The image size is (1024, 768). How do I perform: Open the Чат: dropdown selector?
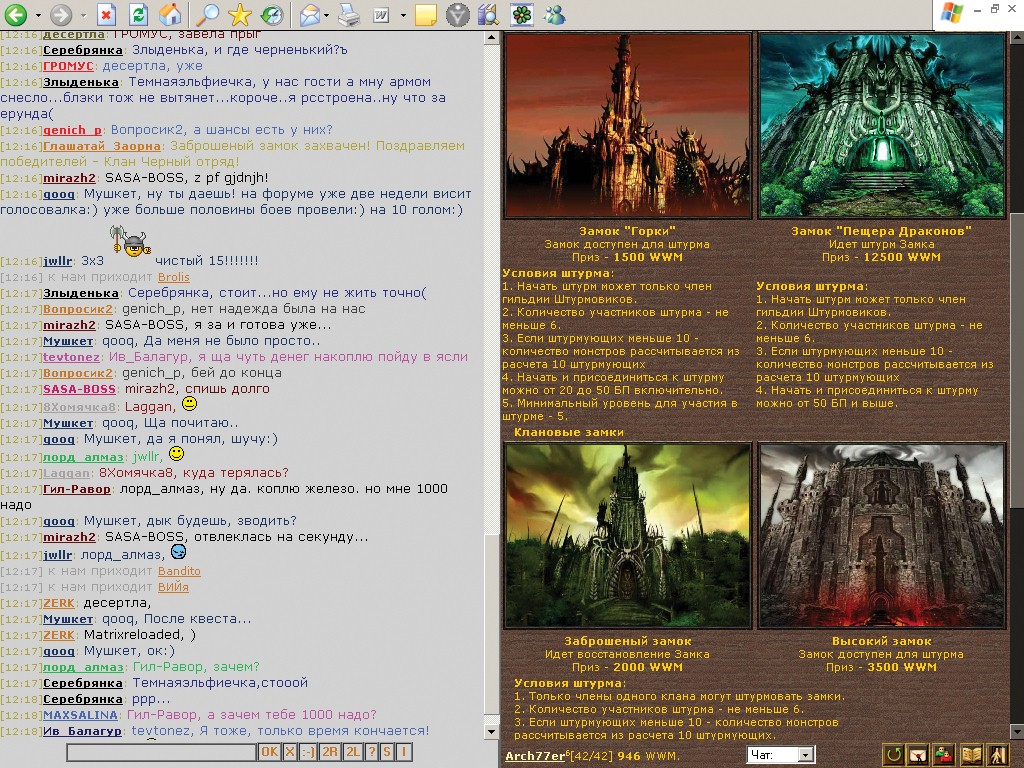coord(781,755)
